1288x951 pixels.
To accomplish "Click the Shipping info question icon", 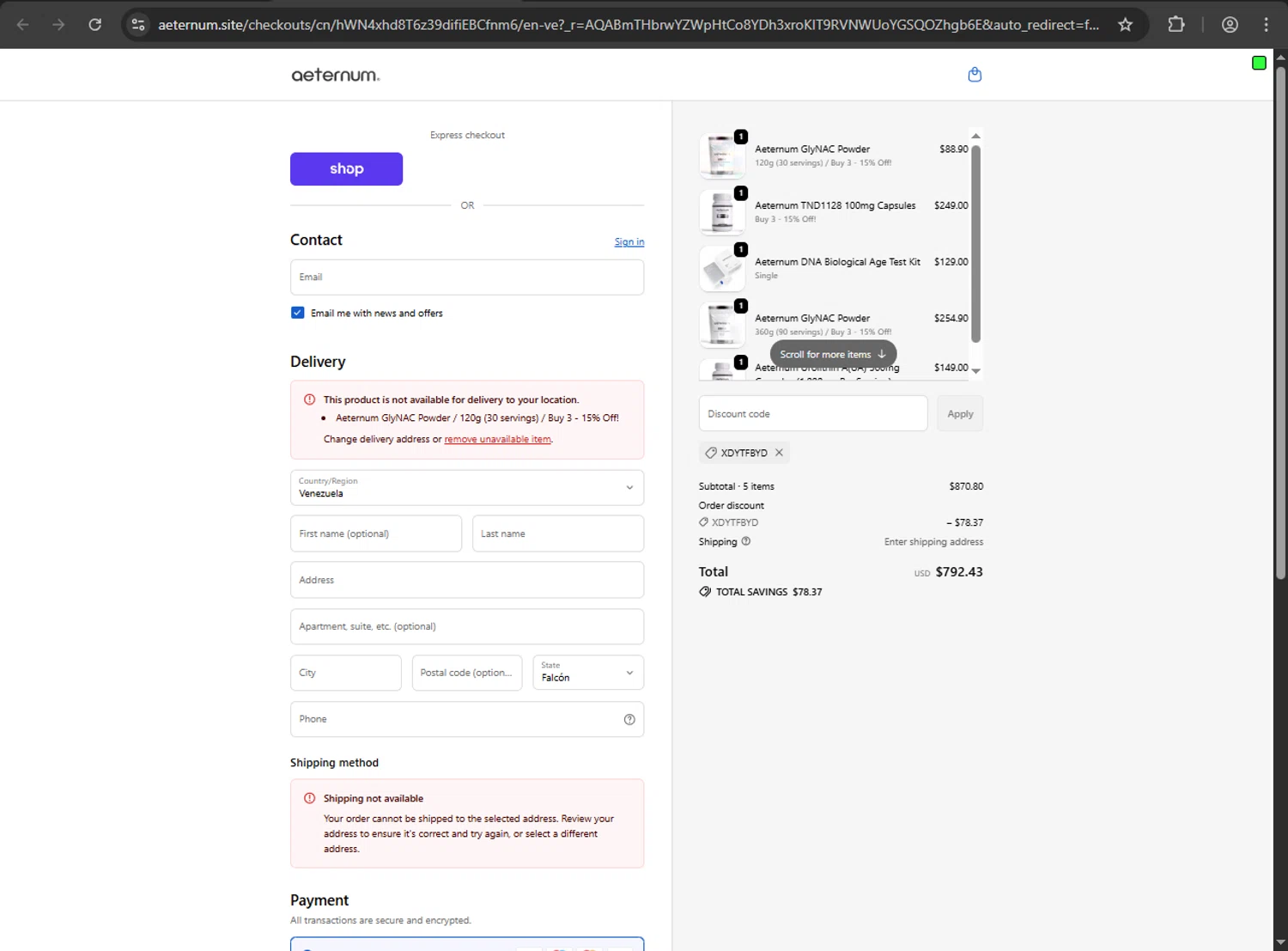I will point(745,541).
